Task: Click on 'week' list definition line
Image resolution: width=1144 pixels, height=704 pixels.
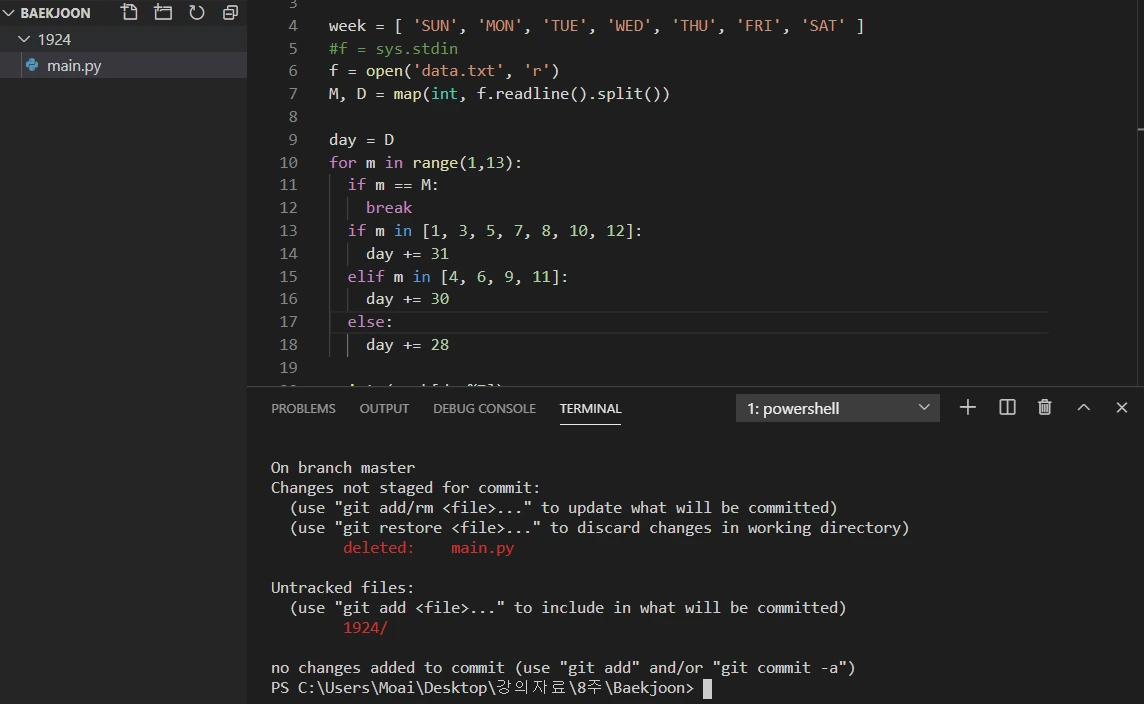Action: click(596, 26)
